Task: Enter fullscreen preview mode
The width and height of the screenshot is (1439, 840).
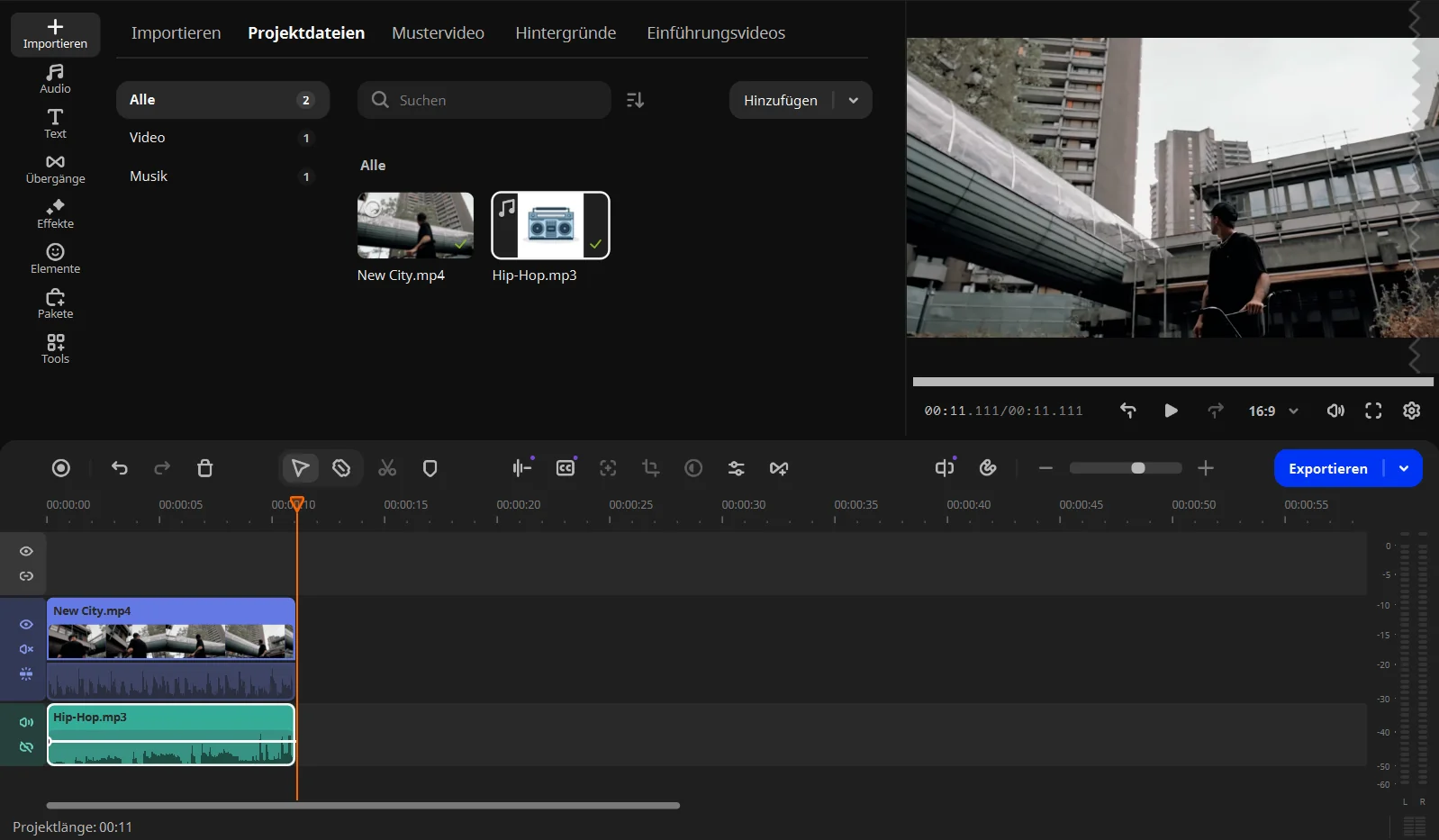Action: click(x=1372, y=411)
